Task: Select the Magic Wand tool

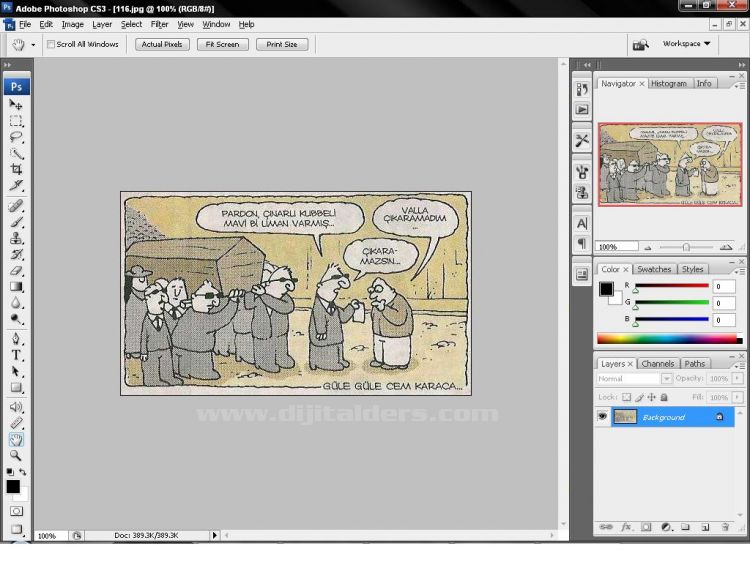Action: 16,153
